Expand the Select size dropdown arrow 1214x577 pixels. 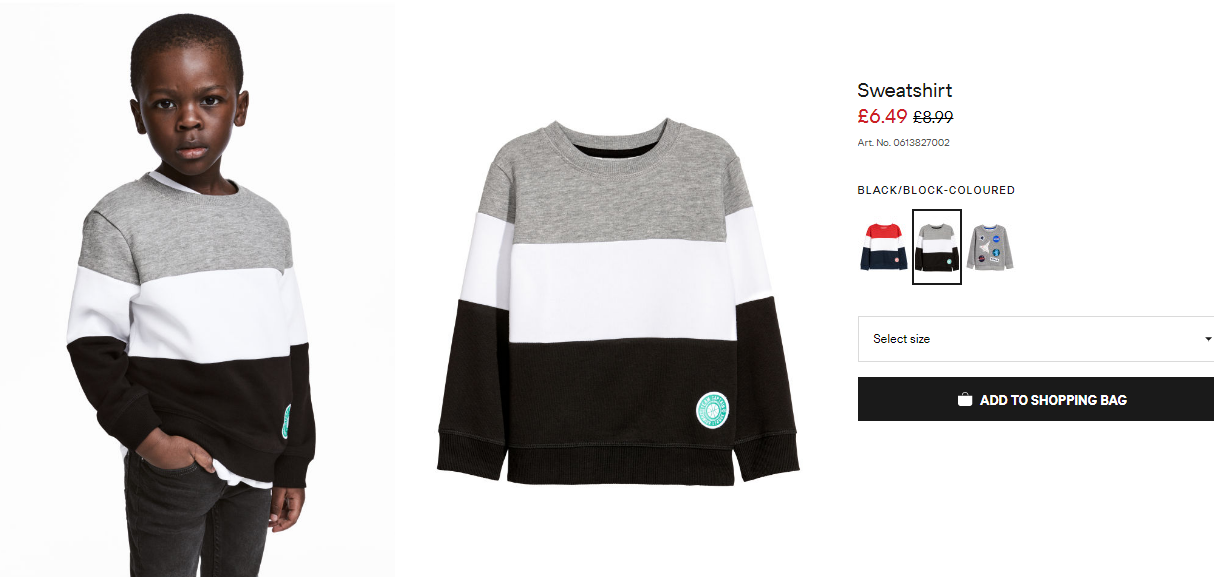1208,339
